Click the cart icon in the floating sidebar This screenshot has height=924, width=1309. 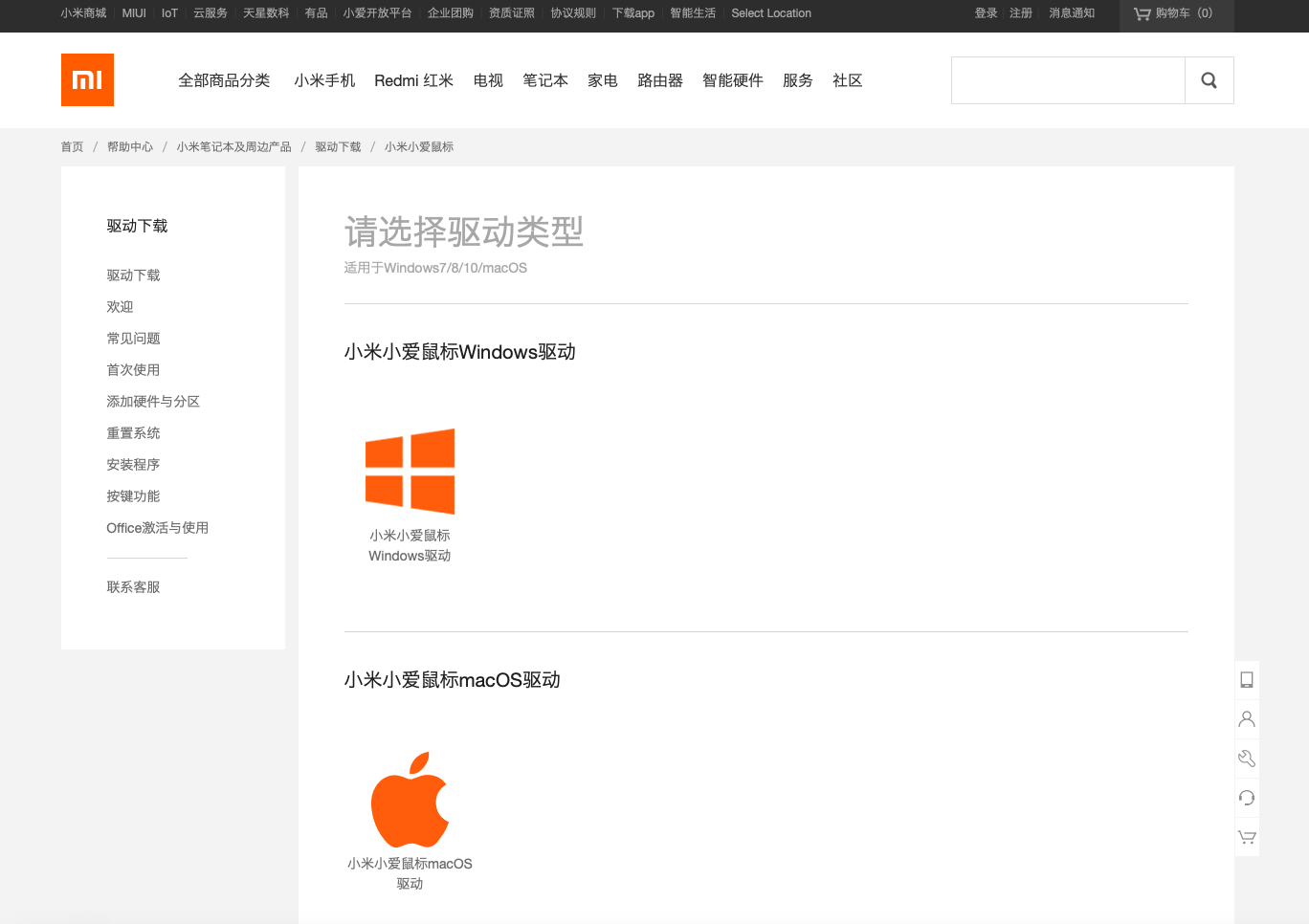click(1246, 836)
